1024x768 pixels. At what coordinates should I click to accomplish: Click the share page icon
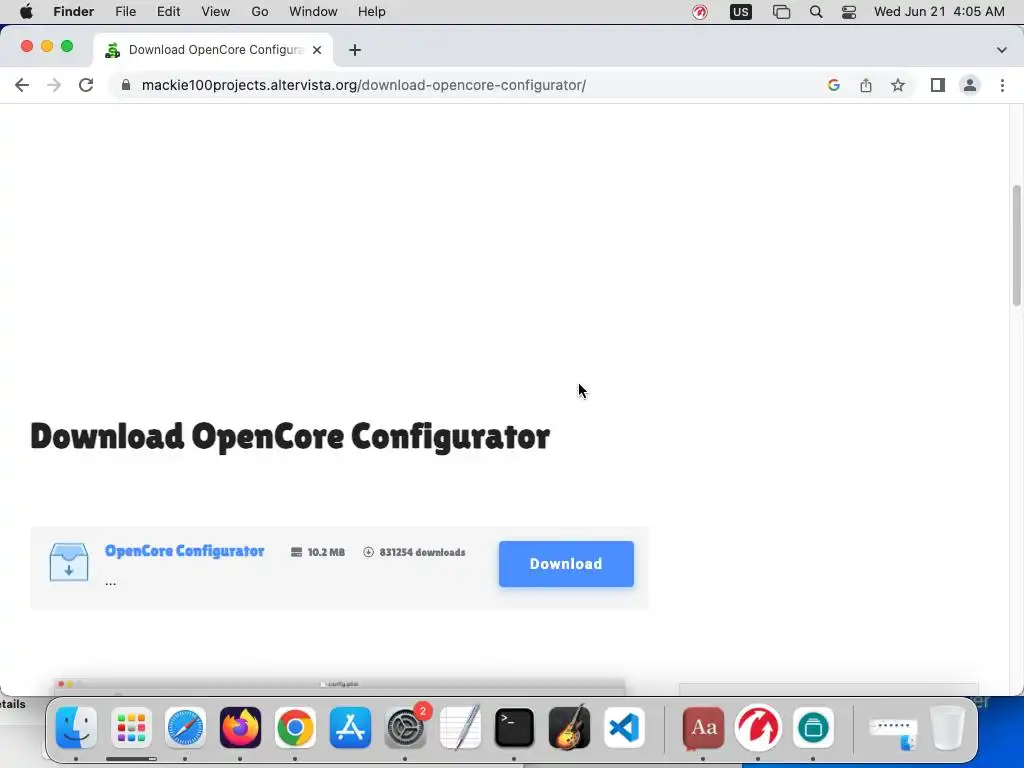[x=865, y=85]
